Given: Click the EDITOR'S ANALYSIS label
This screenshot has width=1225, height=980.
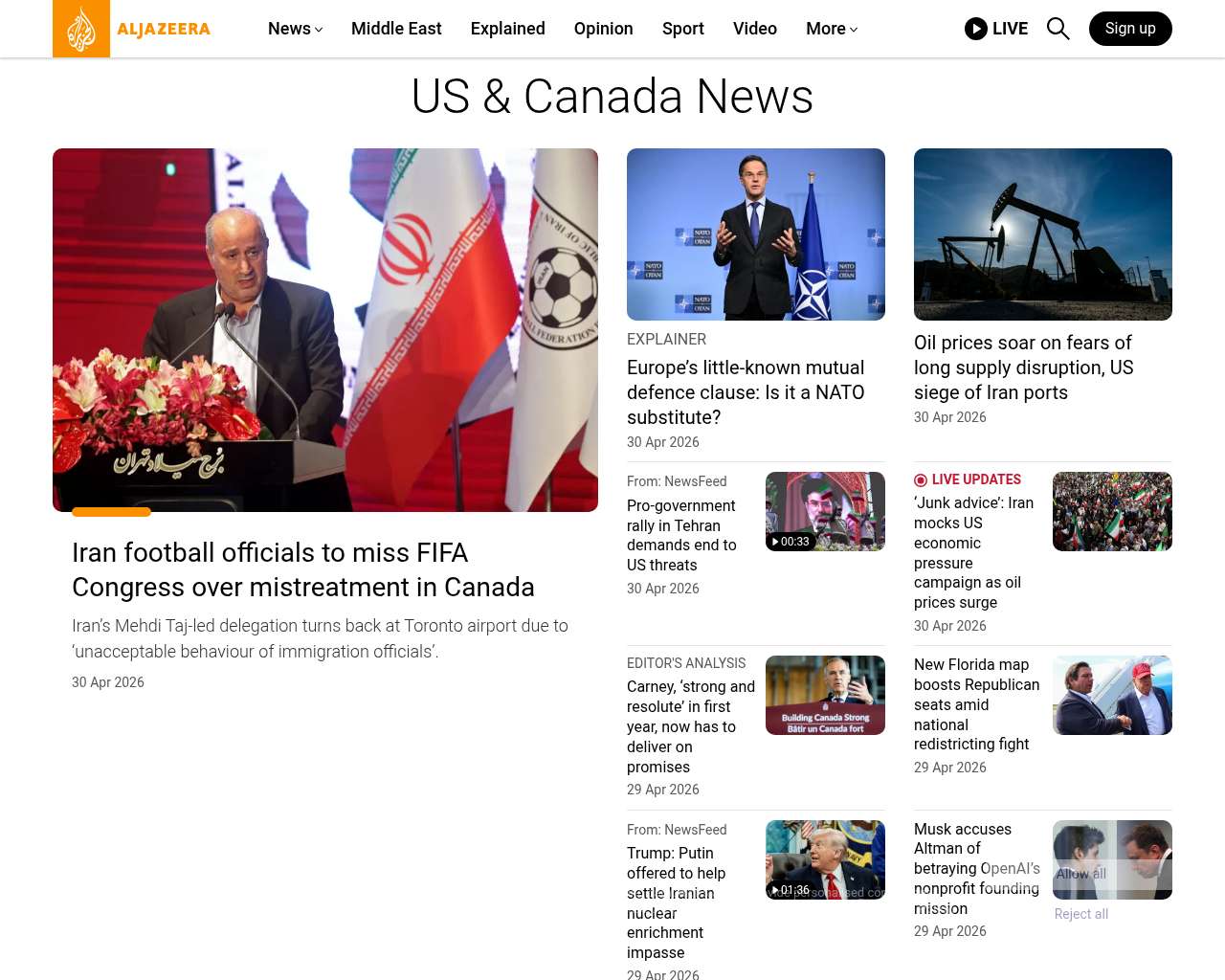Looking at the screenshot, I should pyautogui.click(x=686, y=663).
